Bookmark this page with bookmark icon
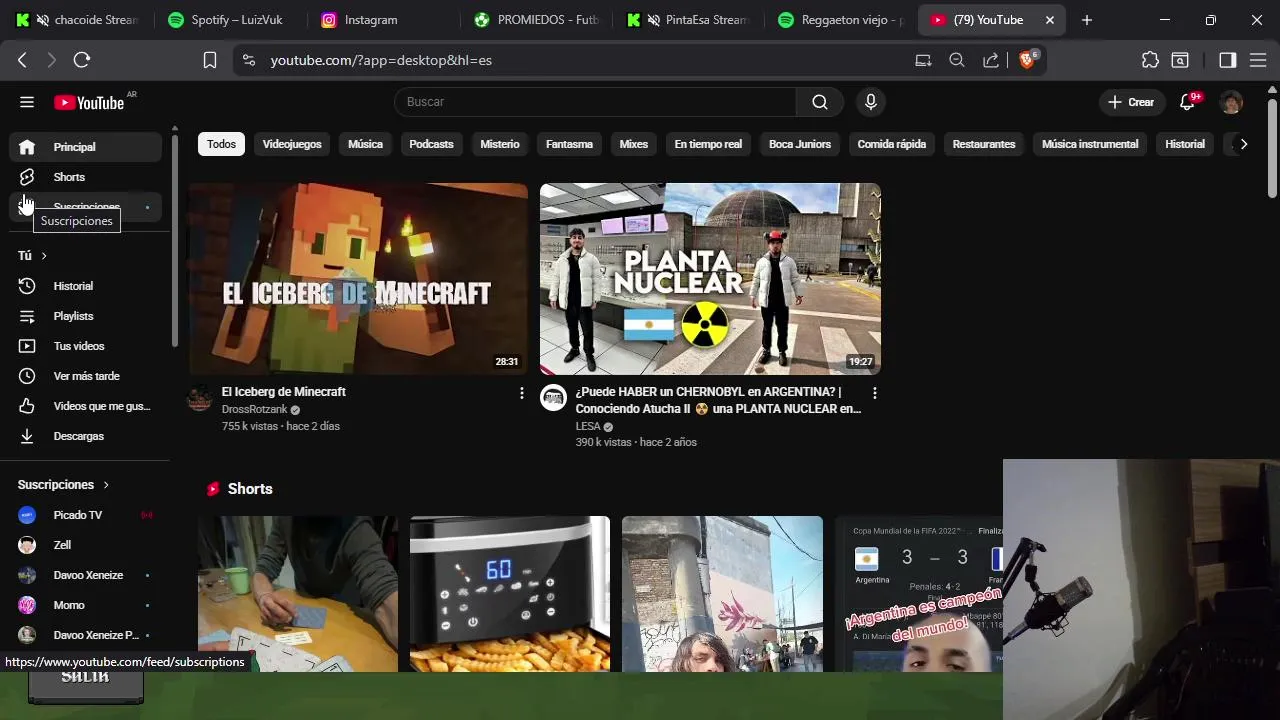Image resolution: width=1280 pixels, height=720 pixels. coord(209,60)
